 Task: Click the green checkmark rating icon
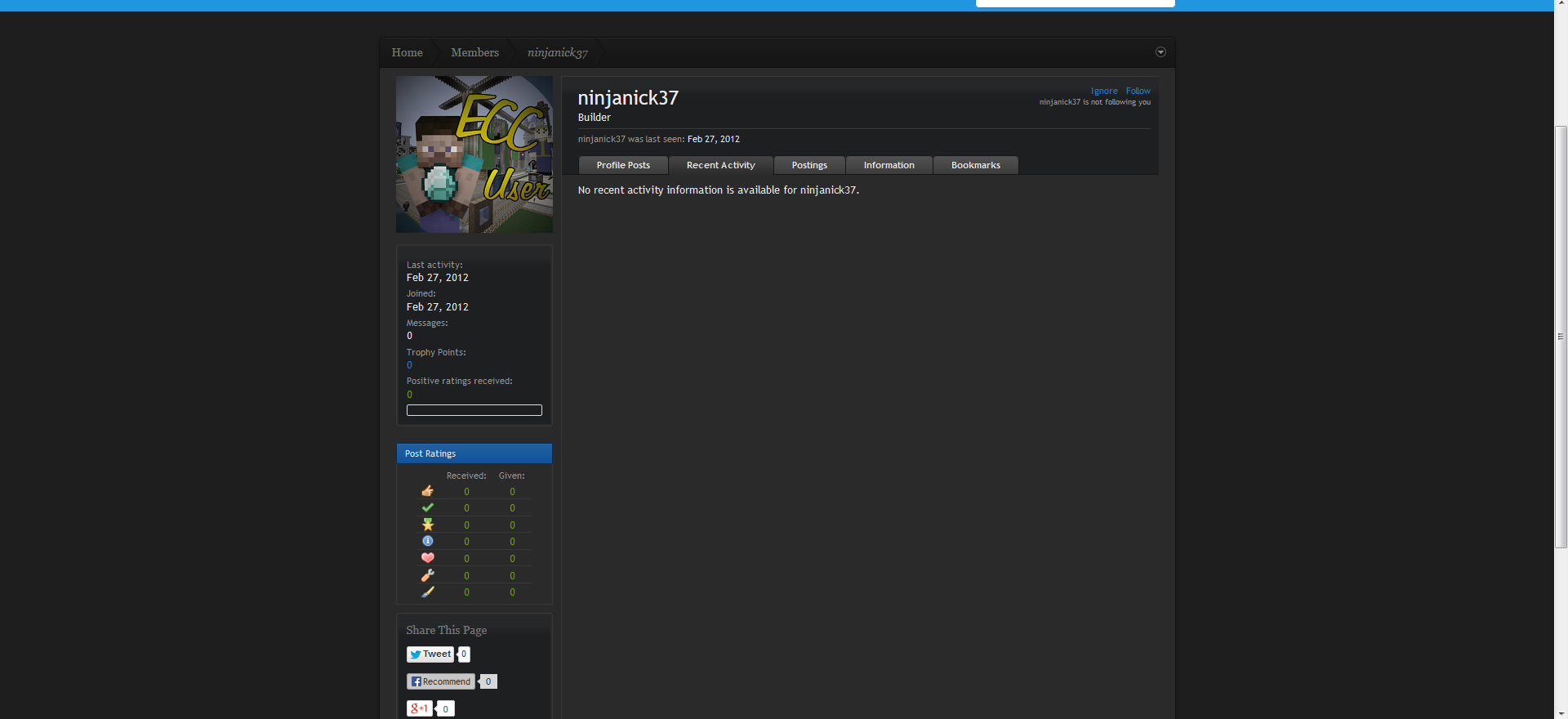point(427,507)
